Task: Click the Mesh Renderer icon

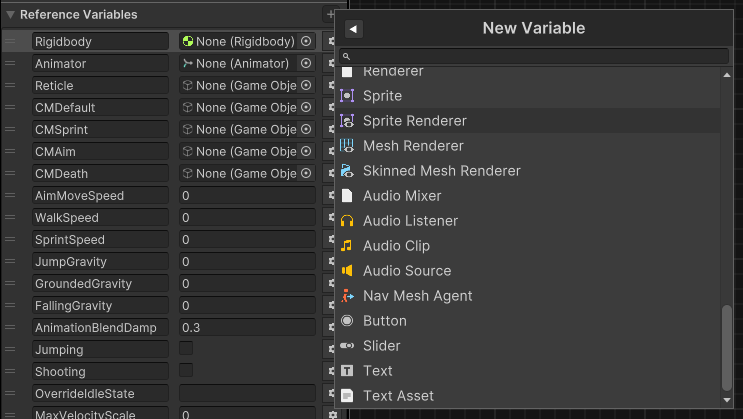Action: (347, 146)
